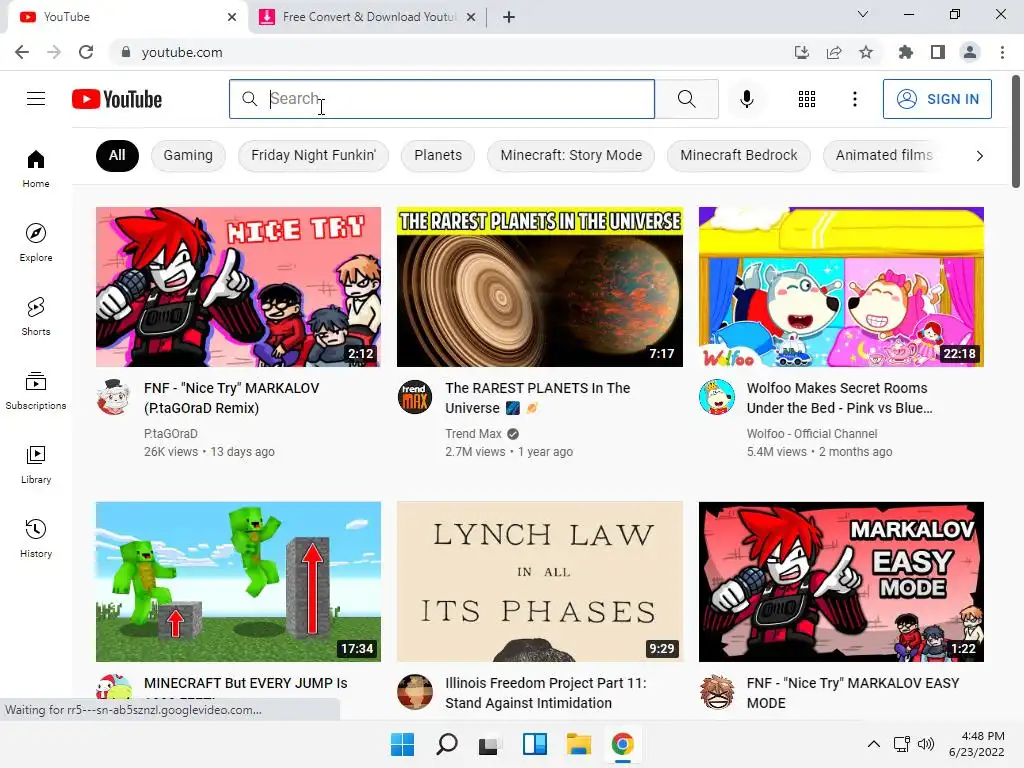The height and width of the screenshot is (768, 1024).
Task: Select the All filter chip
Action: (x=117, y=155)
